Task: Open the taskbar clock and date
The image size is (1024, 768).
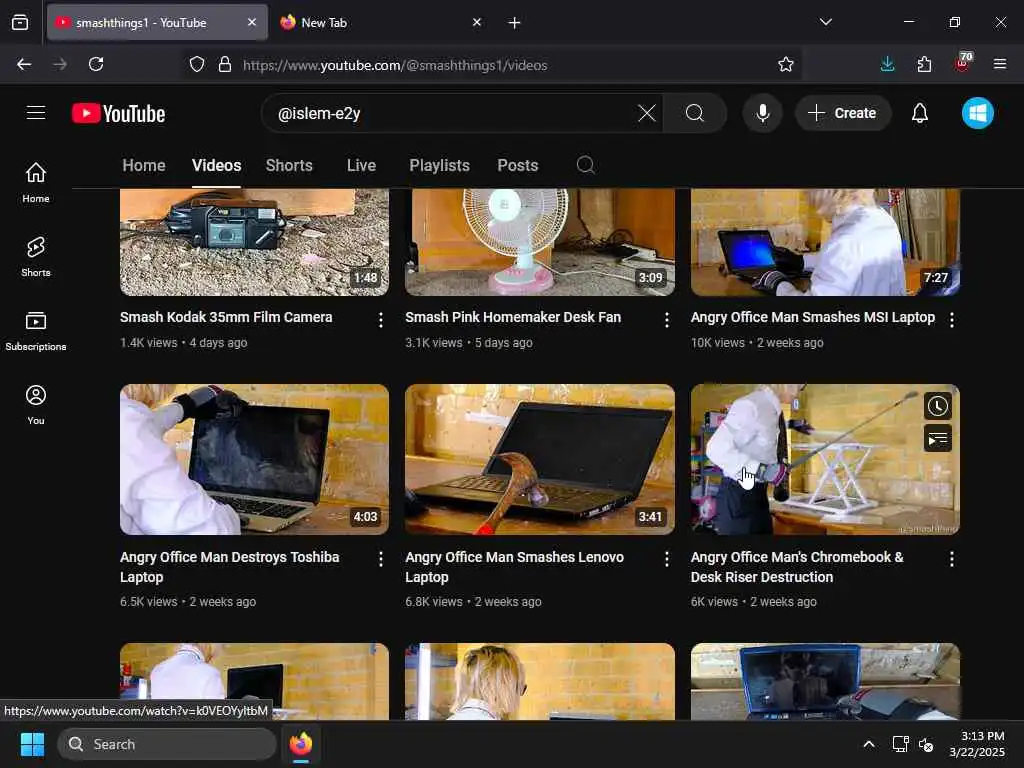Action: click(977, 744)
